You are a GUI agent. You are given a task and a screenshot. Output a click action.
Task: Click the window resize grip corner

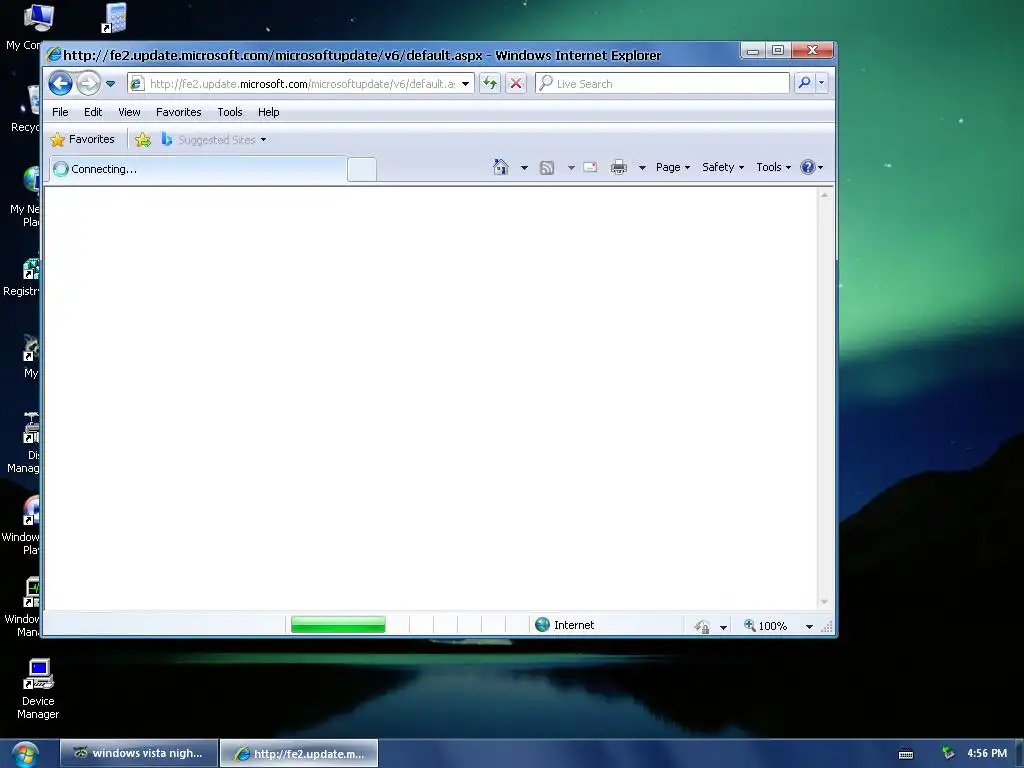(827, 627)
